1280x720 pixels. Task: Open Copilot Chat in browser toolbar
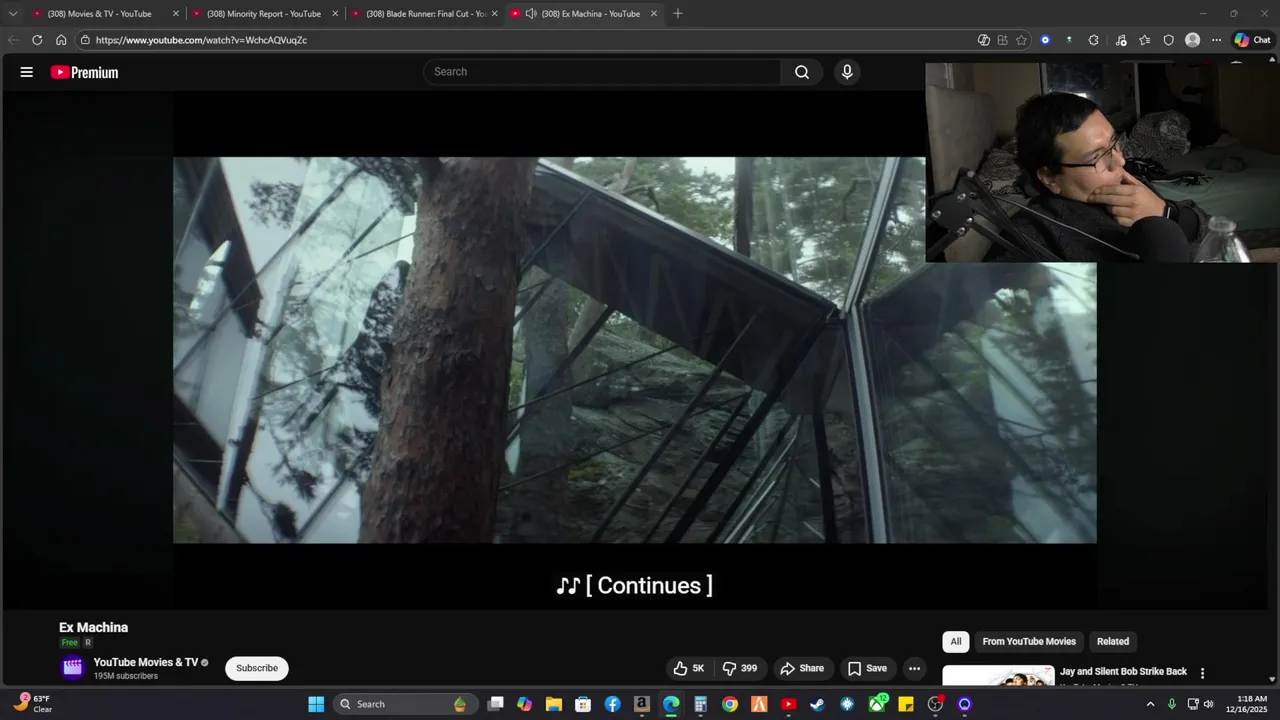1252,40
